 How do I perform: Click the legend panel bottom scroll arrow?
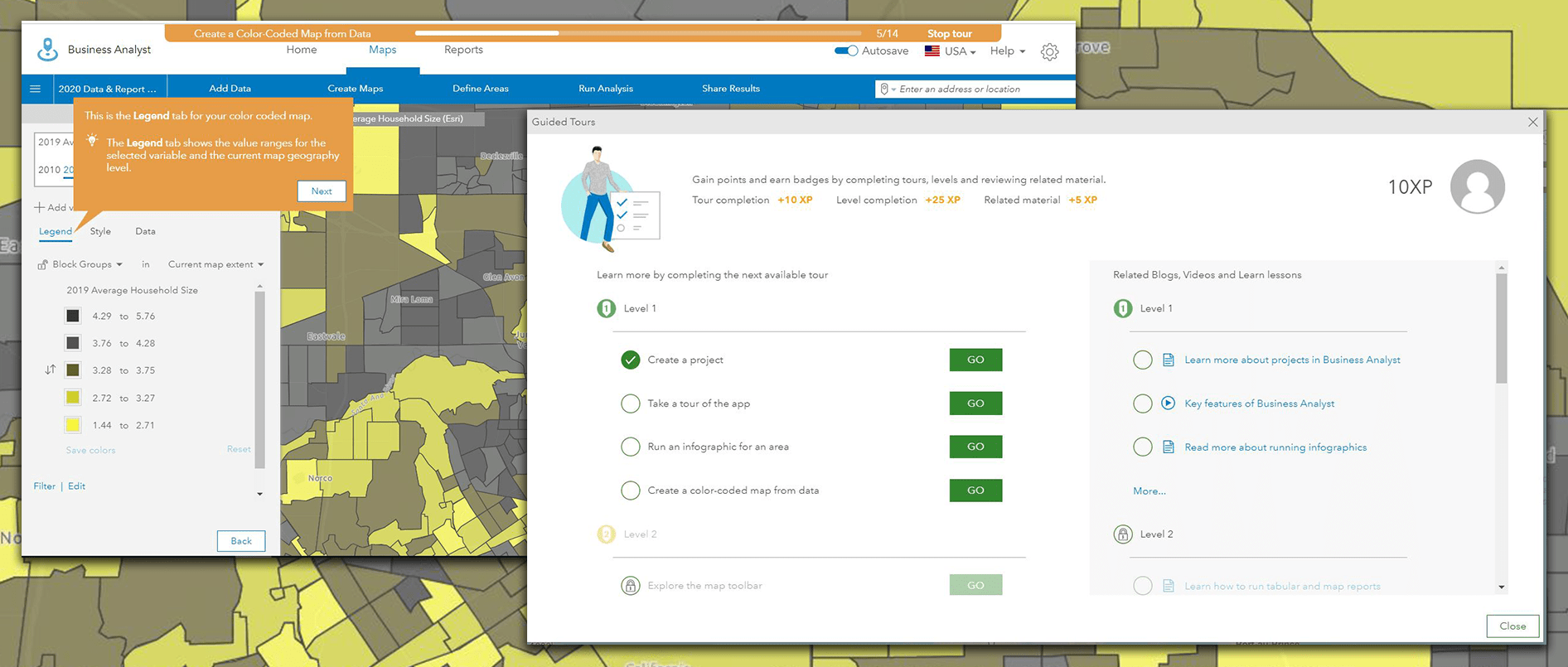click(x=259, y=494)
